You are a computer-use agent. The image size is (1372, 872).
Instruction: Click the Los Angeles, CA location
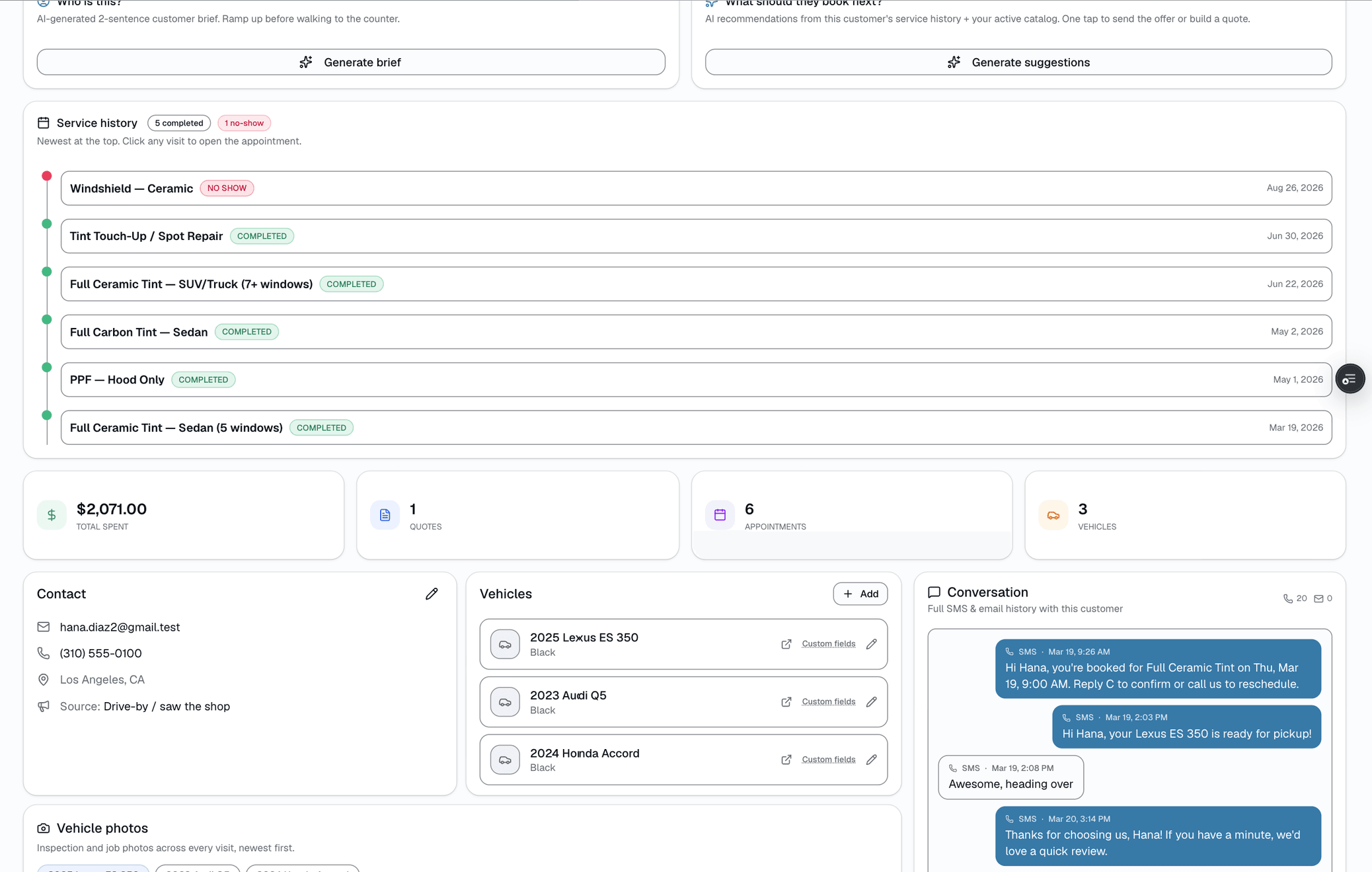pos(102,680)
